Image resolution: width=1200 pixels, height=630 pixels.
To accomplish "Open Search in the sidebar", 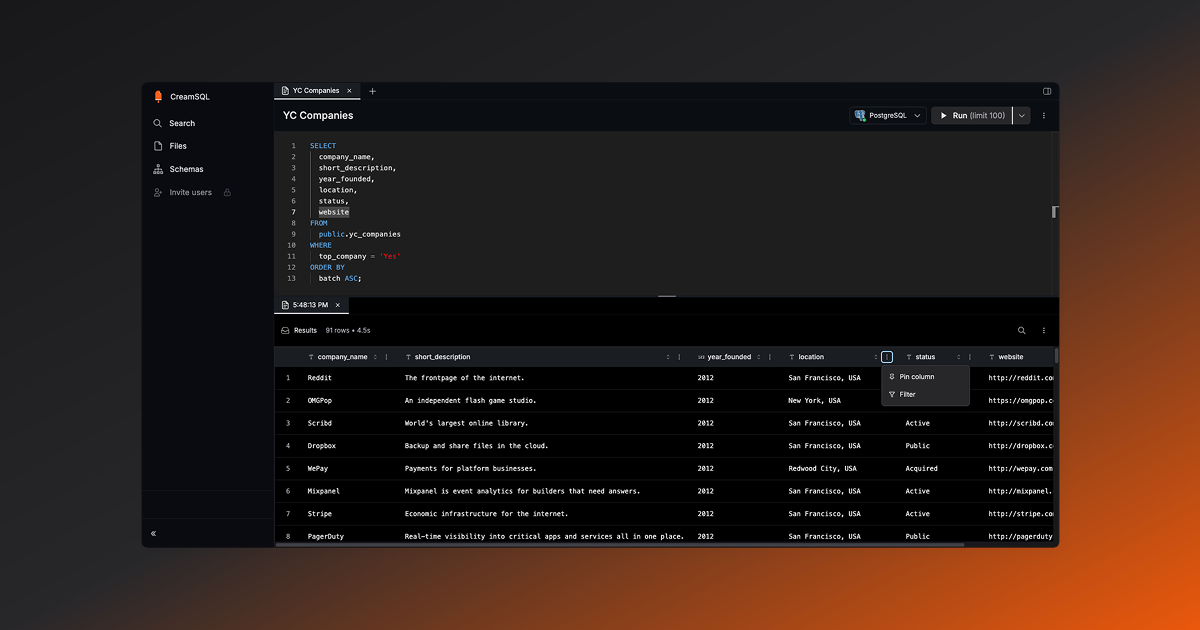I will tap(181, 123).
